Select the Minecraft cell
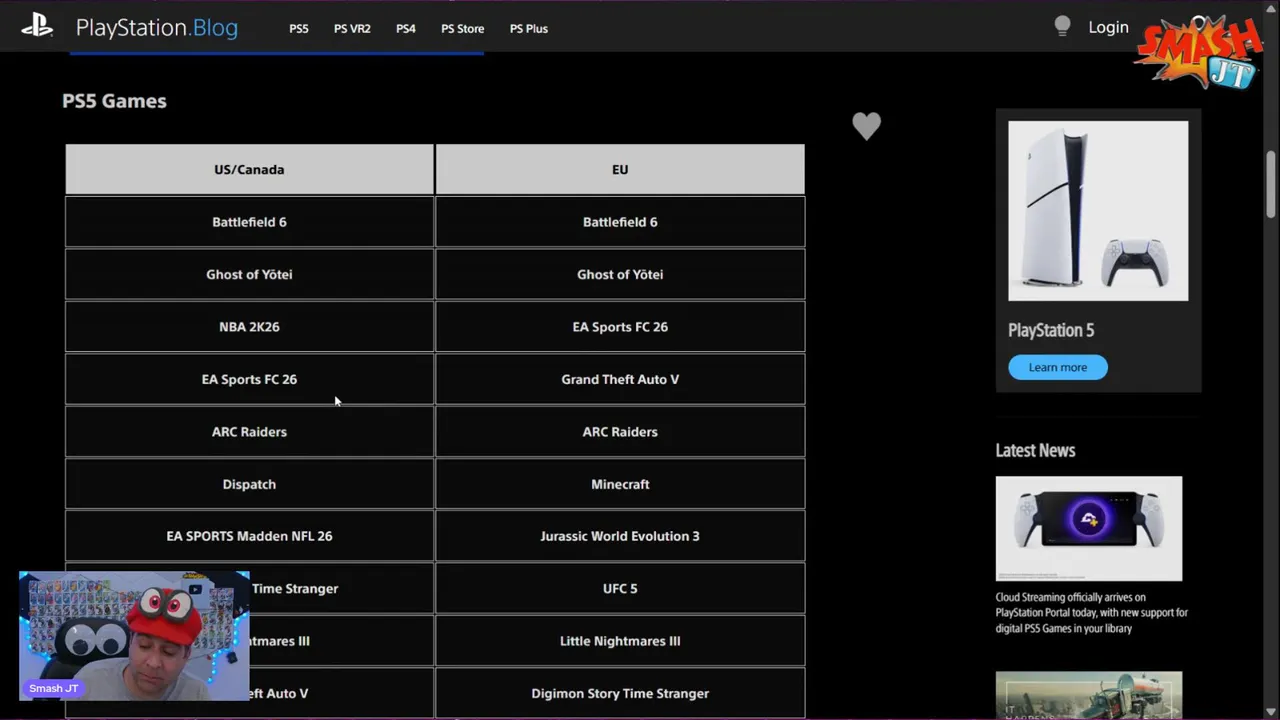The image size is (1280, 720). point(620,484)
